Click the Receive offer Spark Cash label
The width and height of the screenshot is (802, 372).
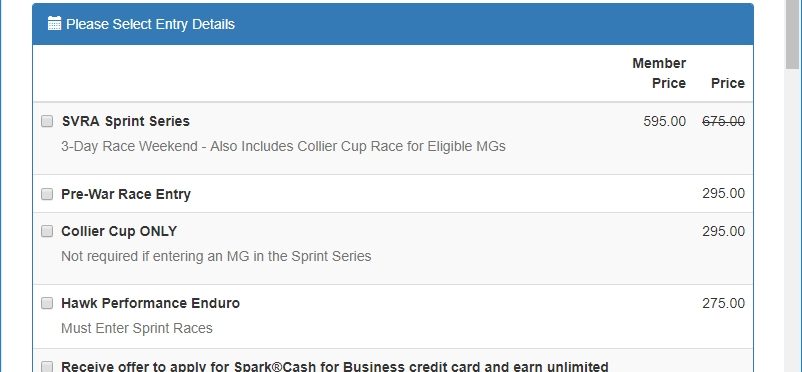coord(335,366)
